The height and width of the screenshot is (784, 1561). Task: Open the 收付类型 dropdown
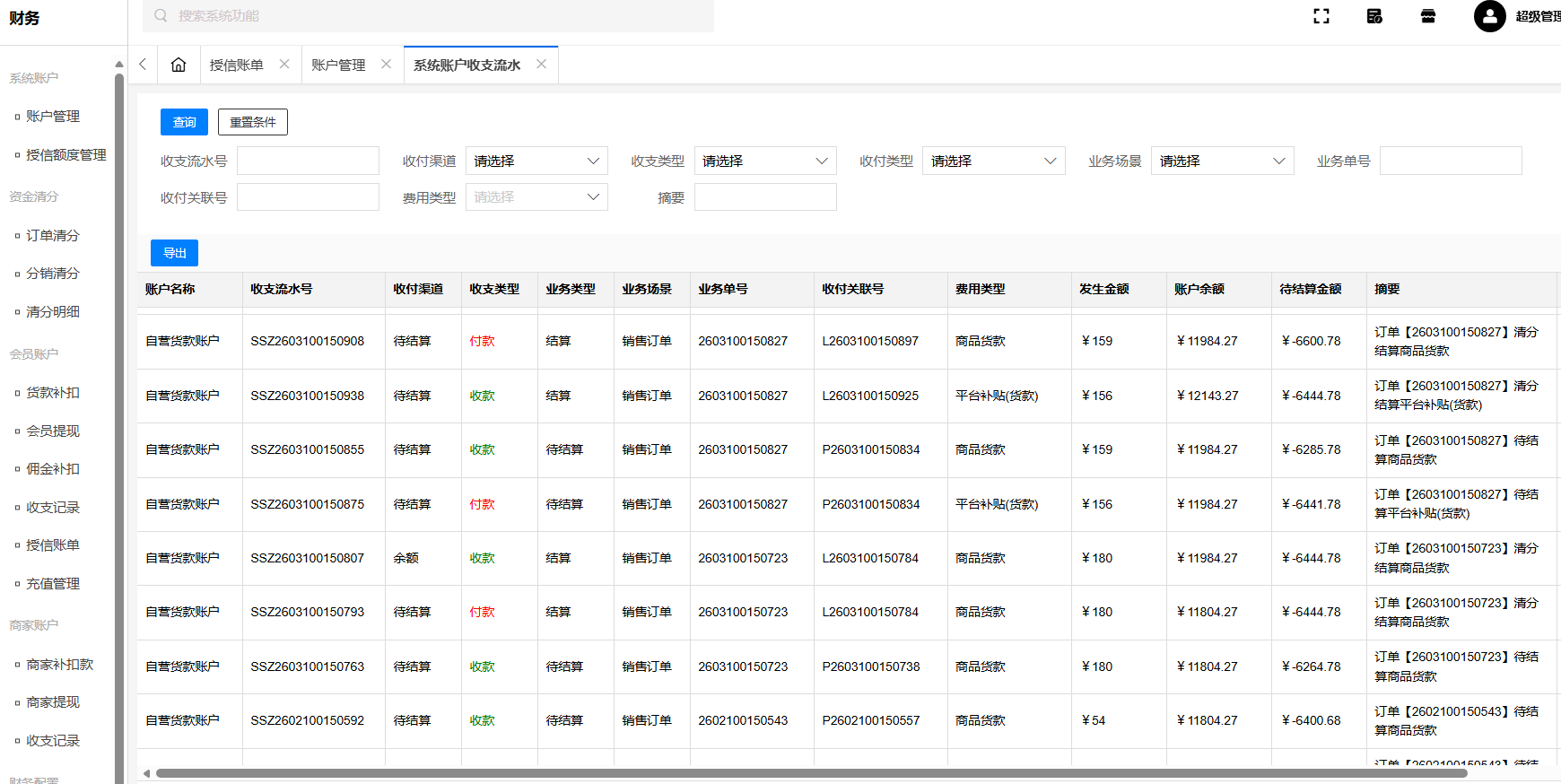[x=994, y=161]
